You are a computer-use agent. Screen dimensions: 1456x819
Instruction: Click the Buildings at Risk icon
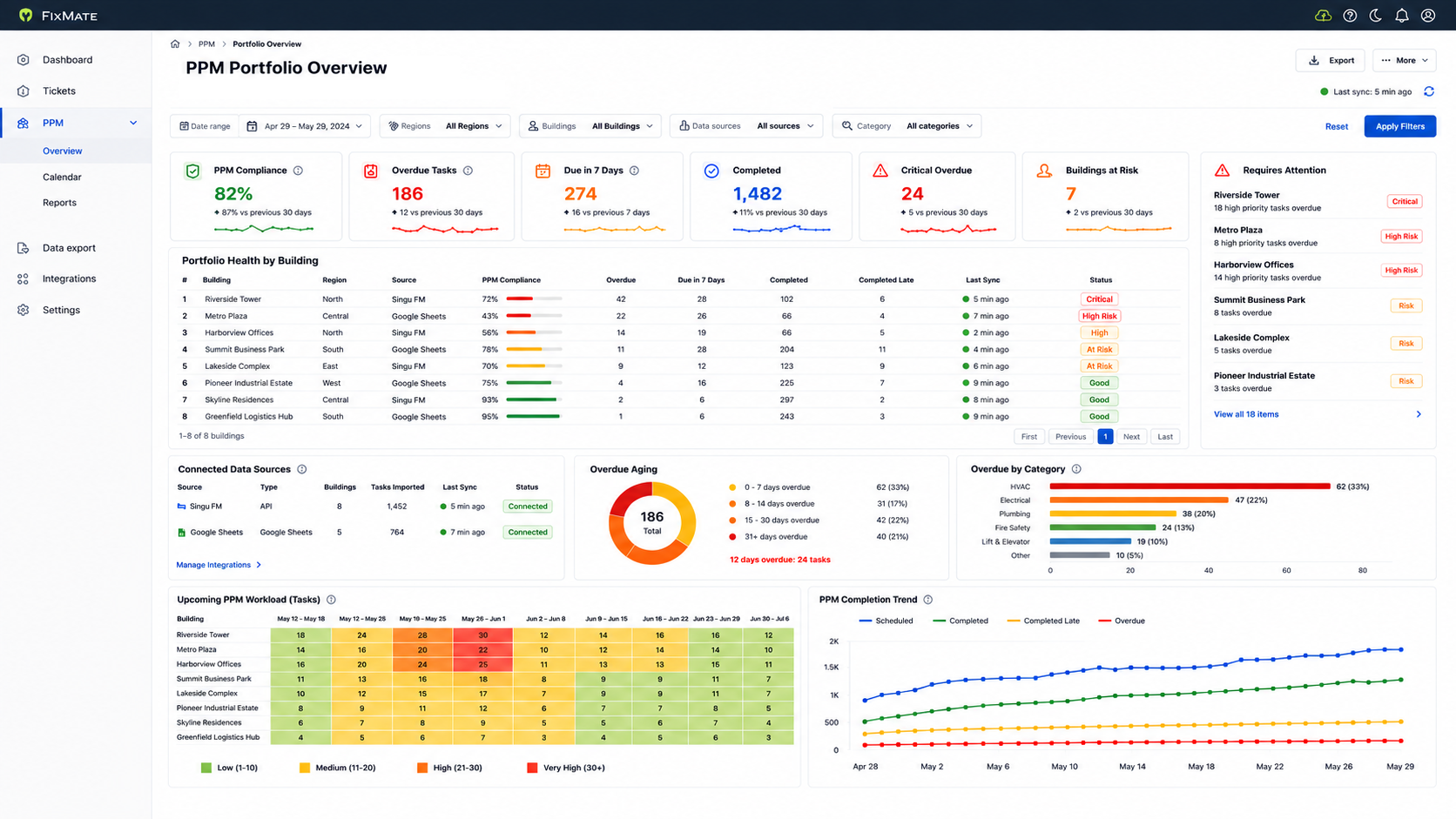click(1044, 171)
